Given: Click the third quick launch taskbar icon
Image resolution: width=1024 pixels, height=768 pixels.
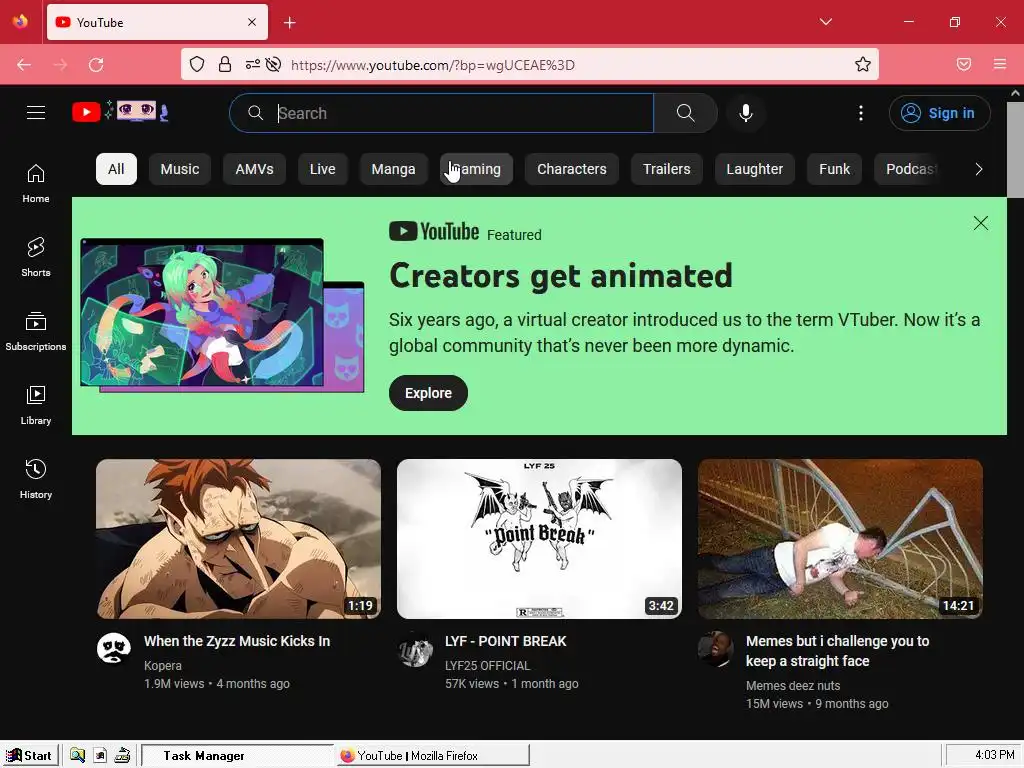Looking at the screenshot, I should (122, 756).
